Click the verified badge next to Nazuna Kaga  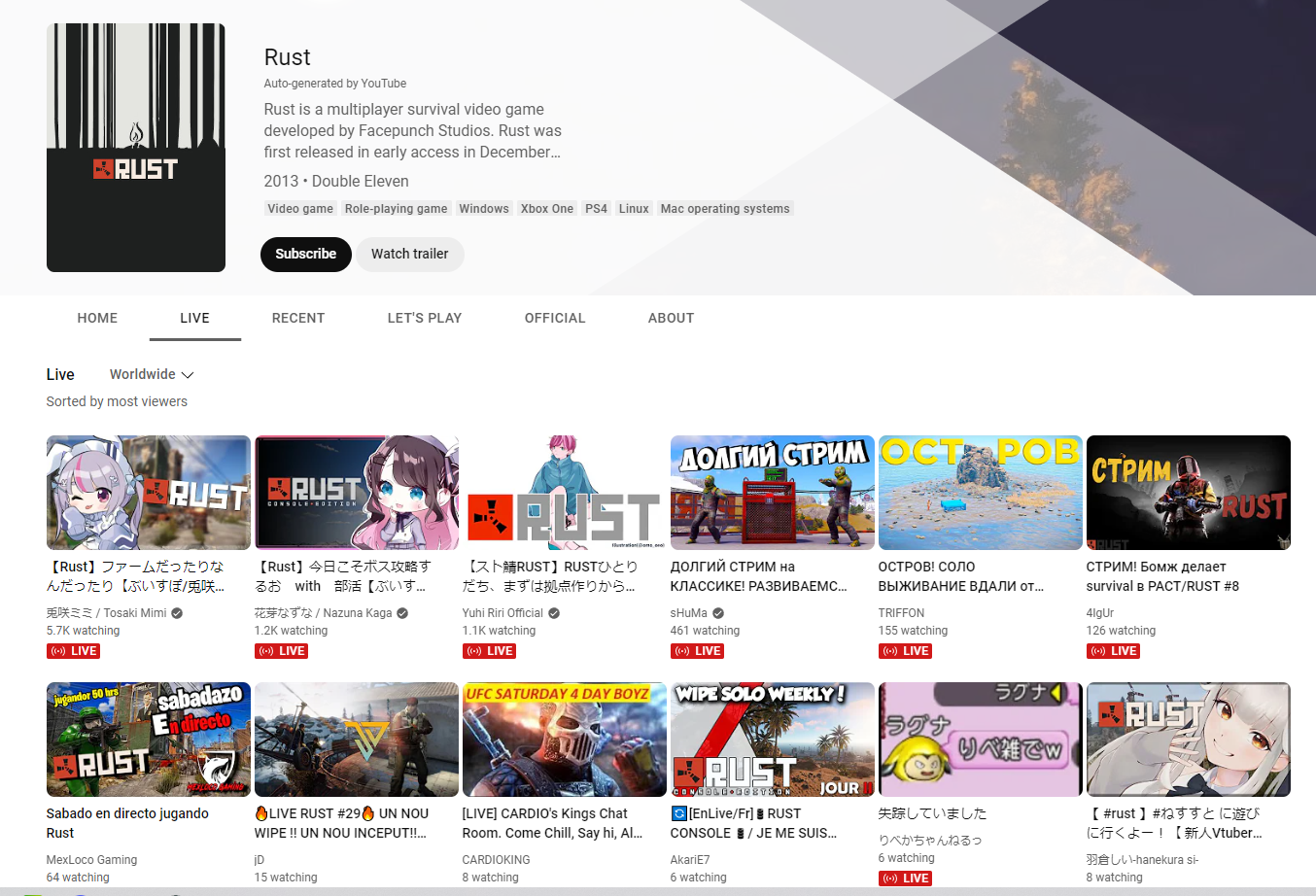402,613
